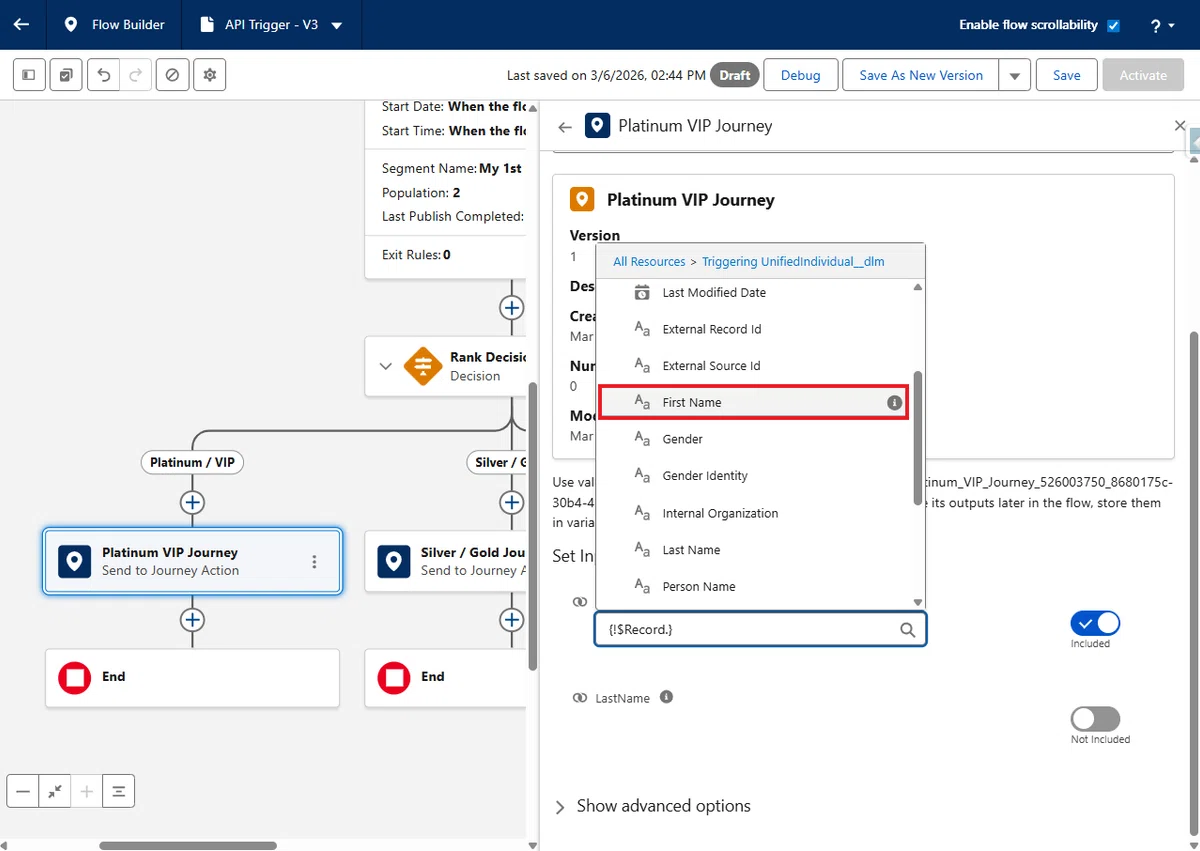Click Silver / Gold Journey node icon
Screen dimensions: 1200x851
pyautogui.click(x=394, y=561)
